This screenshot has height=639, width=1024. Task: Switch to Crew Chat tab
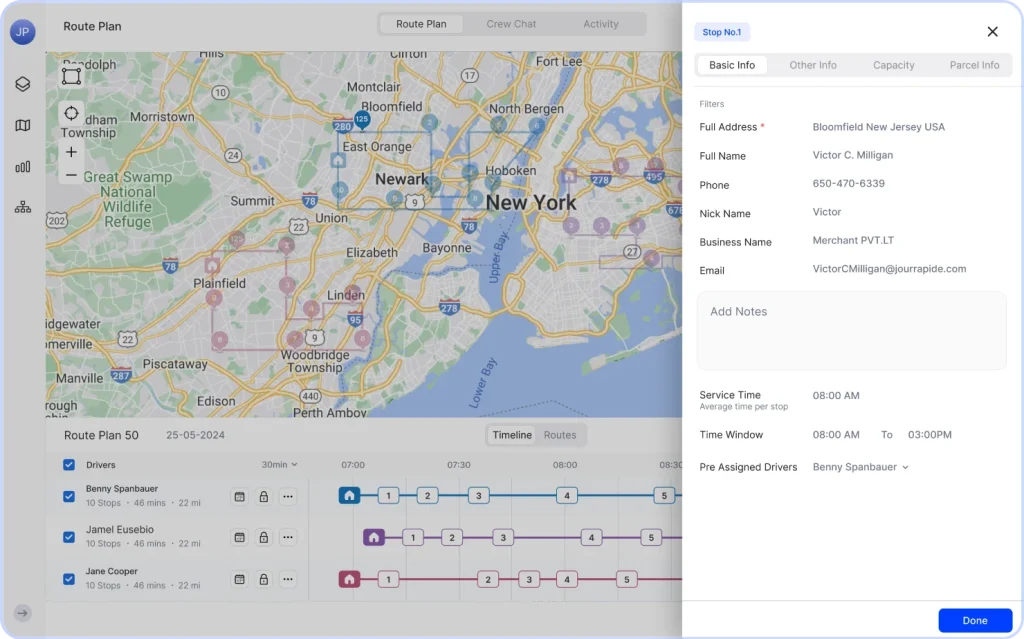coord(511,24)
